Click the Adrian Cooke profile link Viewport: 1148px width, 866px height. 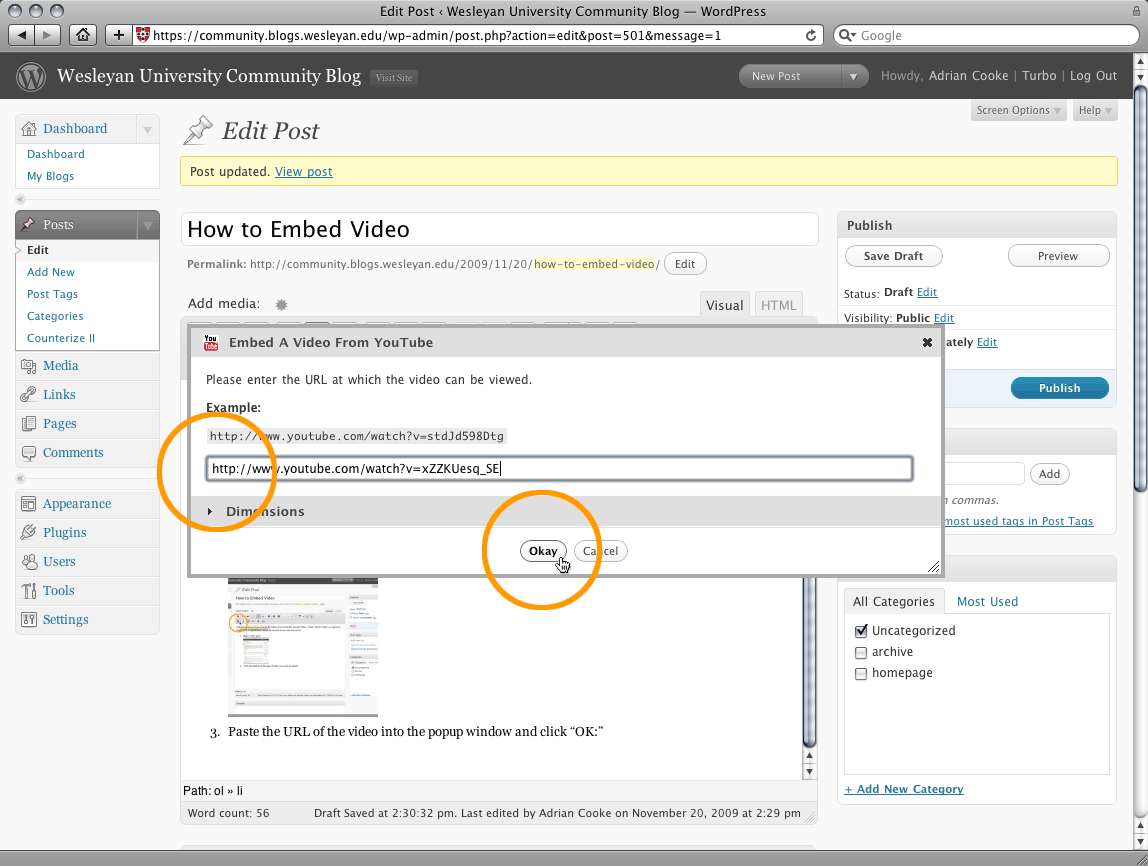point(968,76)
